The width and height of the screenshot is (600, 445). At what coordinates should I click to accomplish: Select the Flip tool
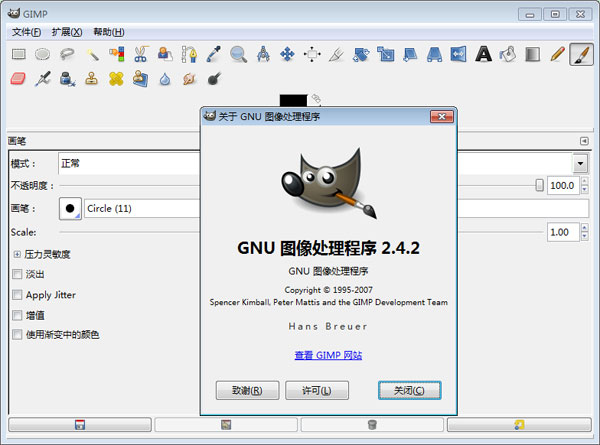(458, 54)
